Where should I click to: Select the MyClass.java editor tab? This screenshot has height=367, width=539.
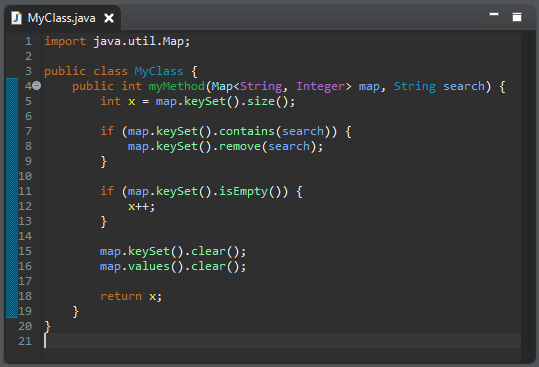(x=62, y=18)
